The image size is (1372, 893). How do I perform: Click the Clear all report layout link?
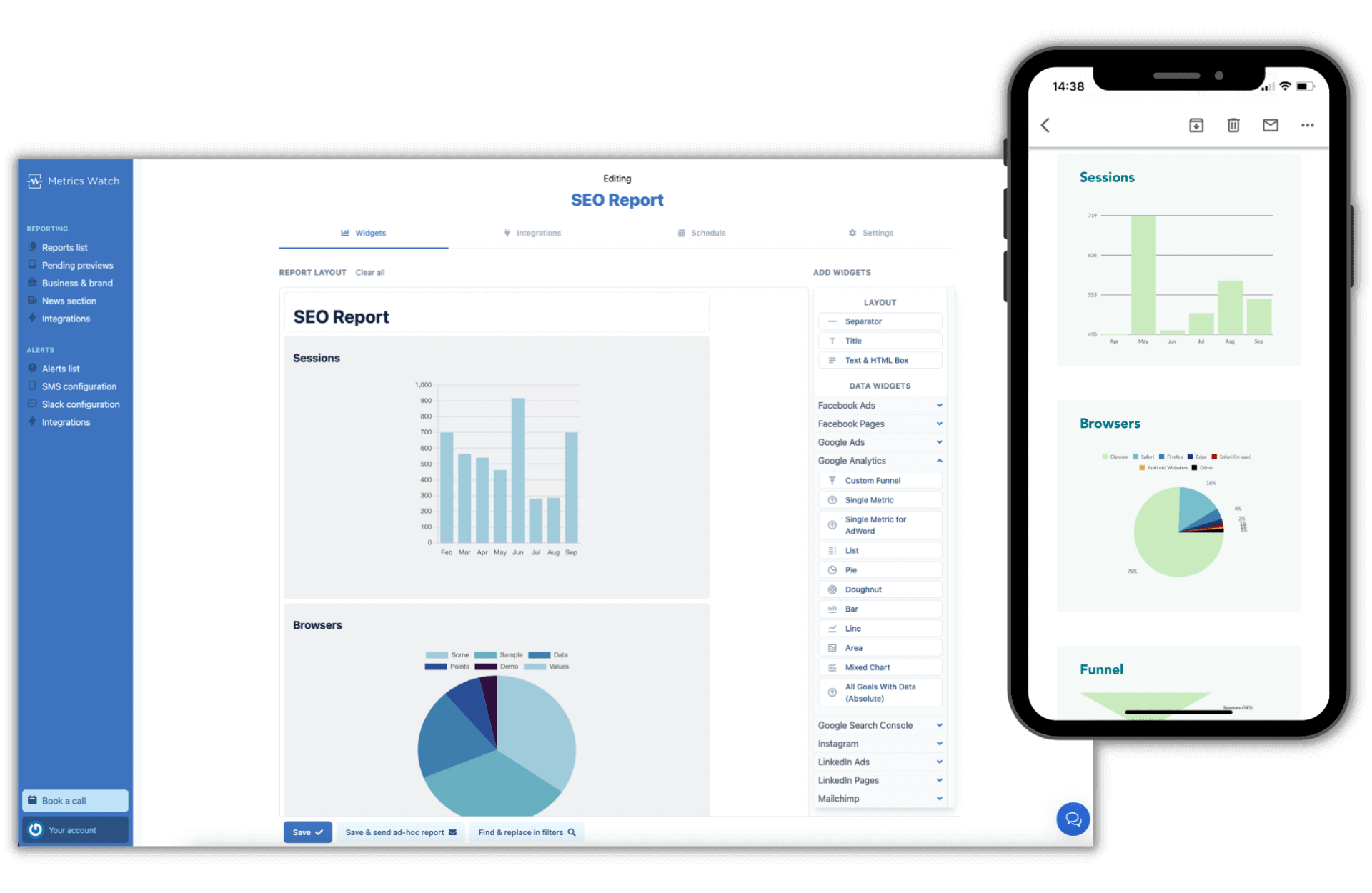coord(369,271)
